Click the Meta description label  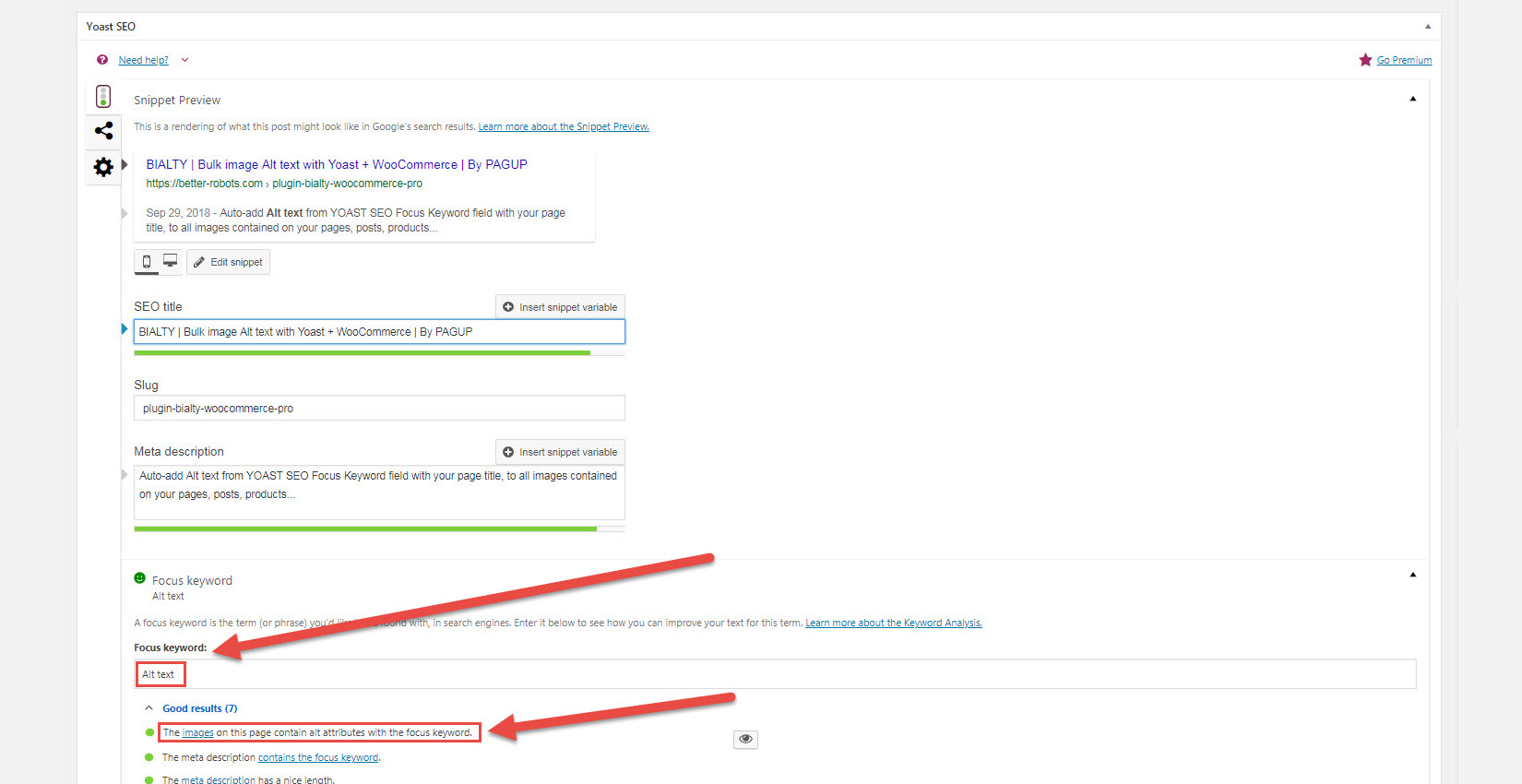point(179,452)
